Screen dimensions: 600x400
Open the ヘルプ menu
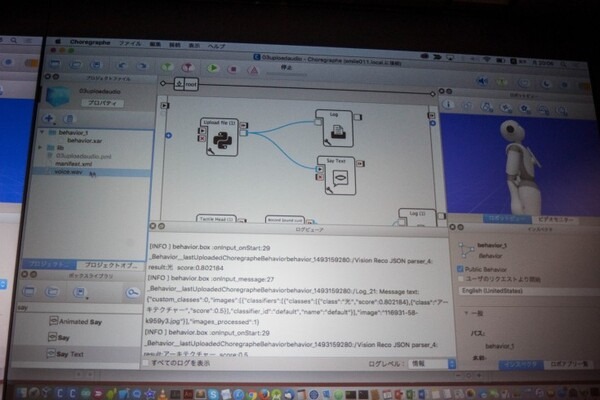(x=216, y=46)
